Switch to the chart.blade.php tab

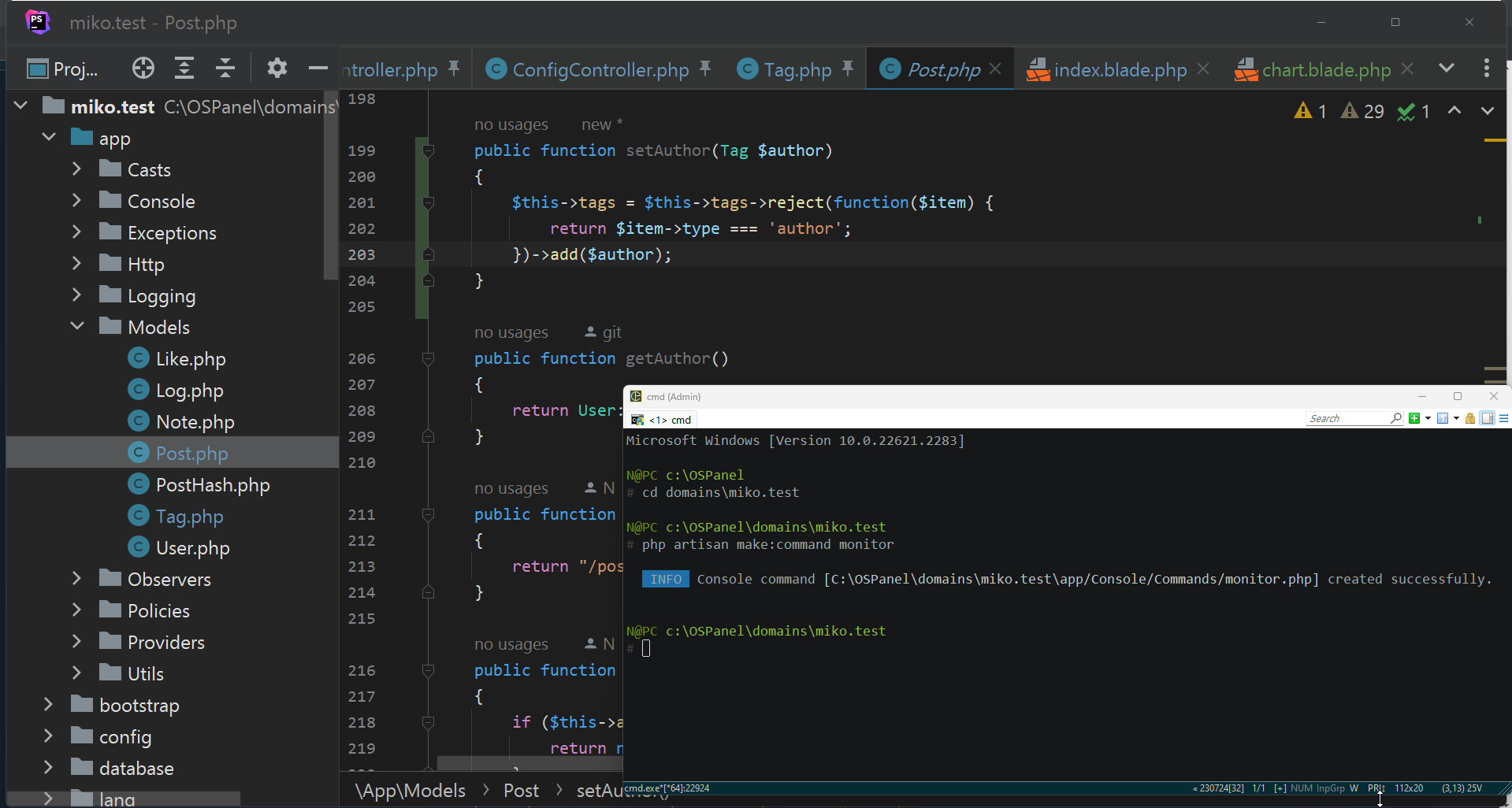(1325, 70)
